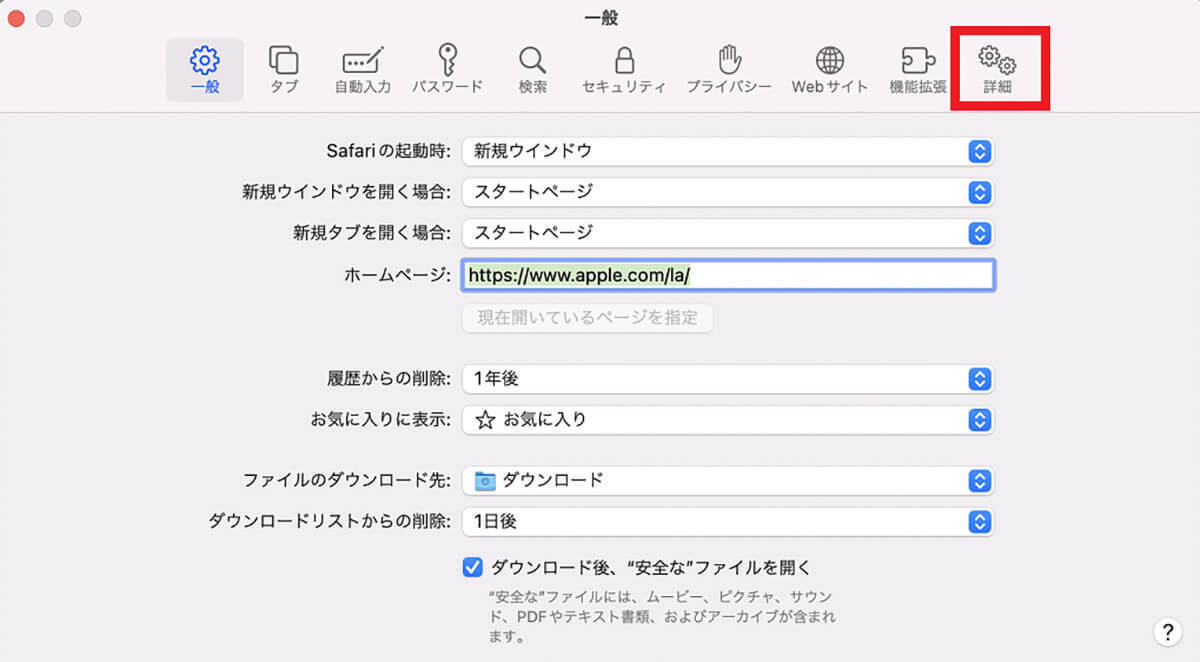Expand the 新規タブを開く場合 dropdown
The width and height of the screenshot is (1200, 662).
(727, 233)
